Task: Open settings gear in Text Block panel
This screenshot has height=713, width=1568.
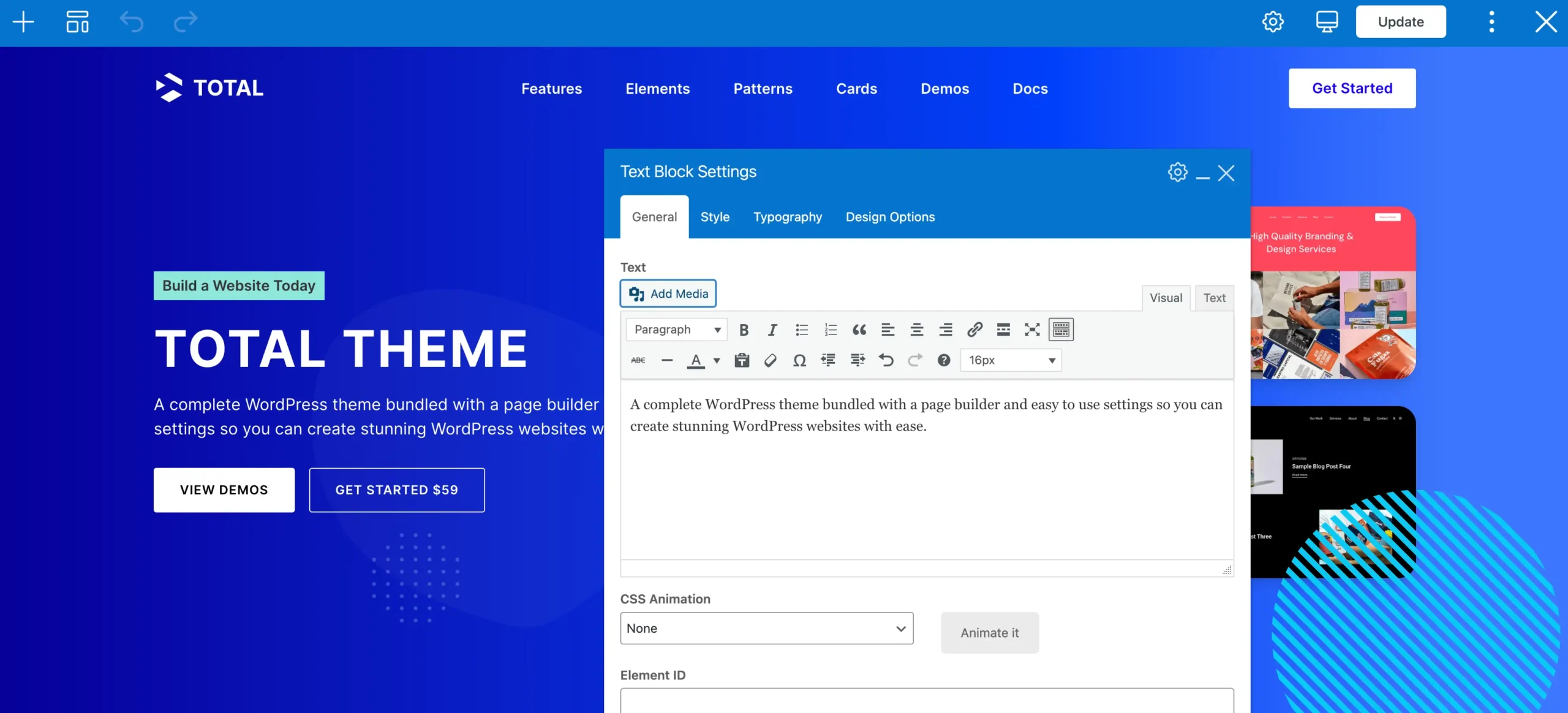Action: [x=1177, y=172]
